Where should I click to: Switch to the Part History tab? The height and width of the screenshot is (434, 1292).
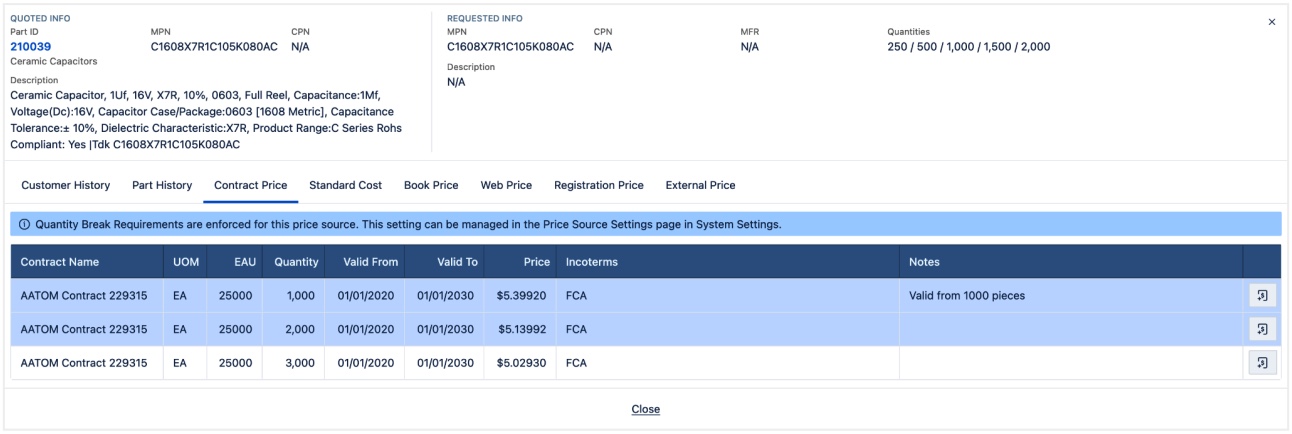pos(162,185)
